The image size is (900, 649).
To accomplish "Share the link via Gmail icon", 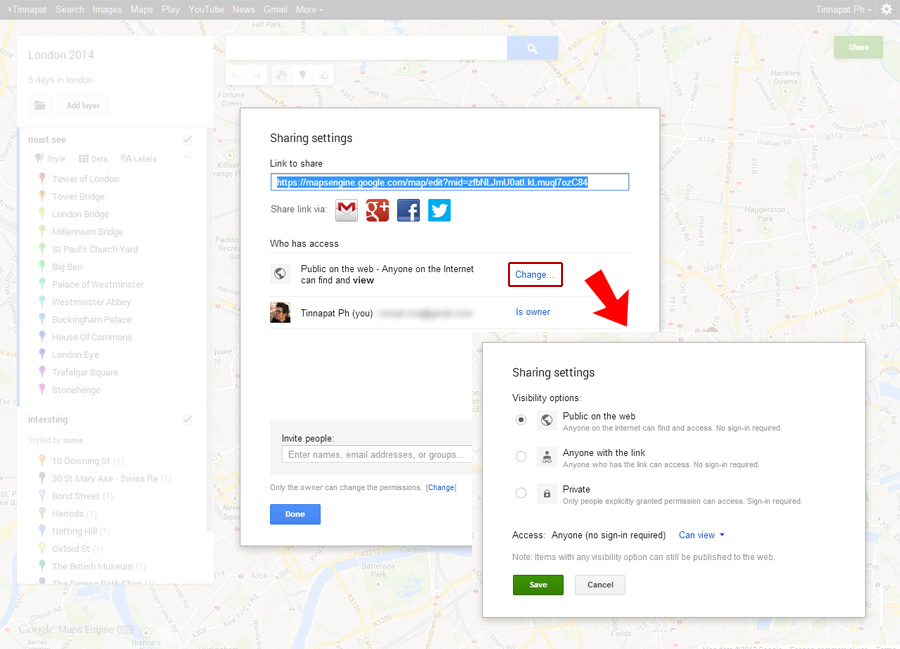I will [346, 211].
